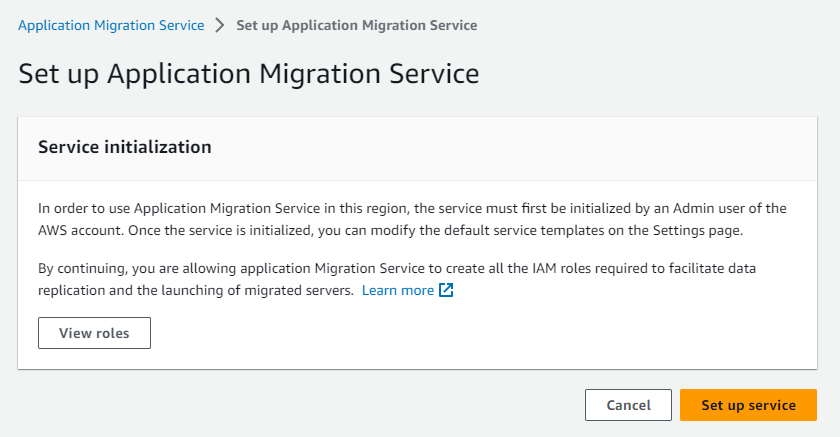Viewport: 840px width, 437px height.
Task: Click the external link icon beside Learn more
Action: [447, 291]
